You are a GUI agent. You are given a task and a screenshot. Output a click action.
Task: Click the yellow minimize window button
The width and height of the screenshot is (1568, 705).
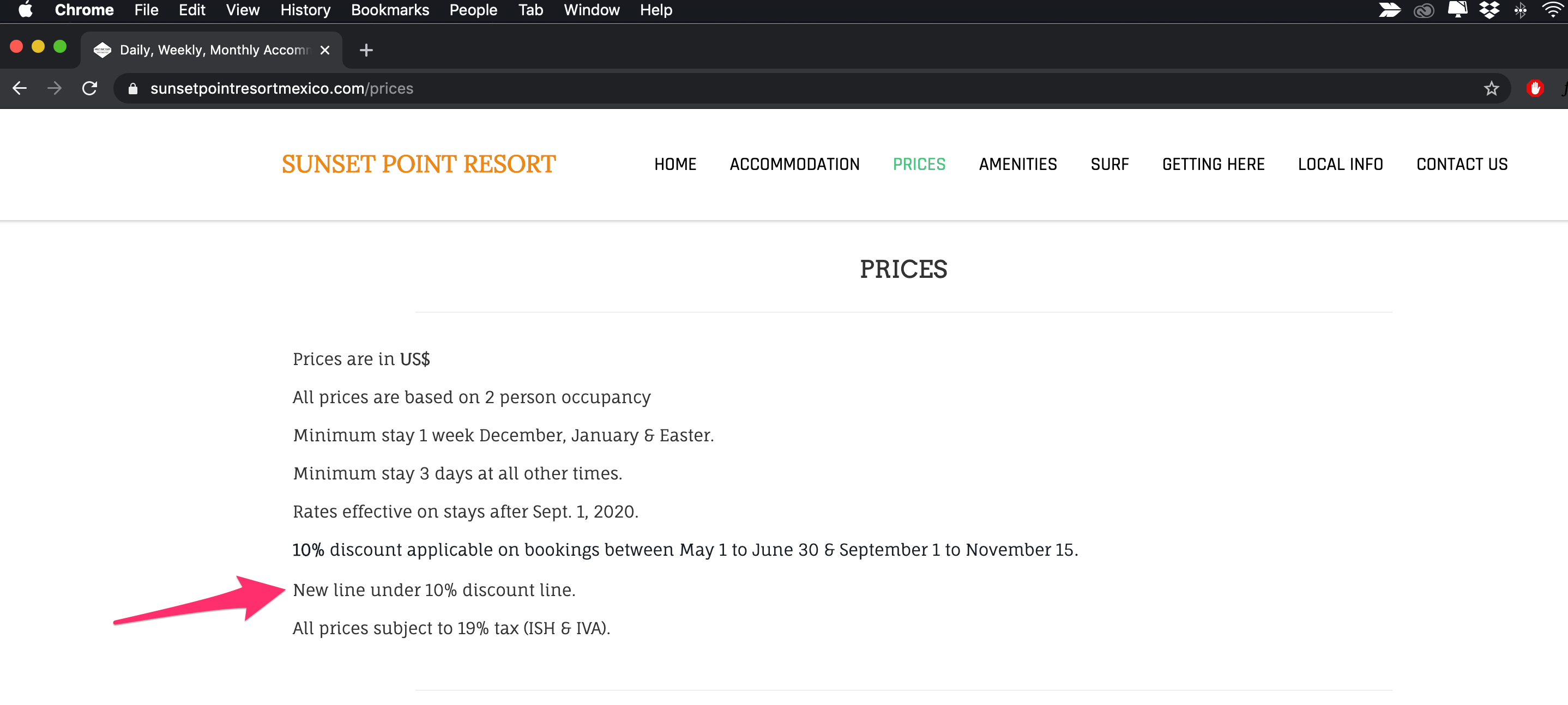[38, 47]
